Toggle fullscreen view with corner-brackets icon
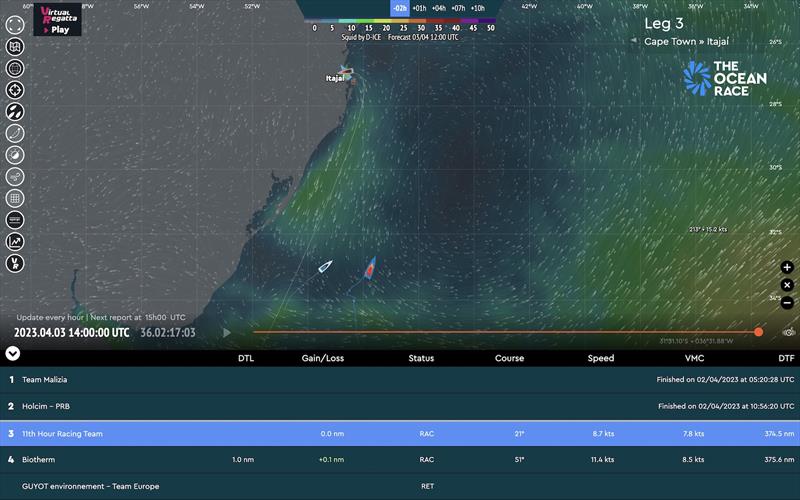Viewport: 800px width, 500px height. pyautogui.click(x=15, y=25)
